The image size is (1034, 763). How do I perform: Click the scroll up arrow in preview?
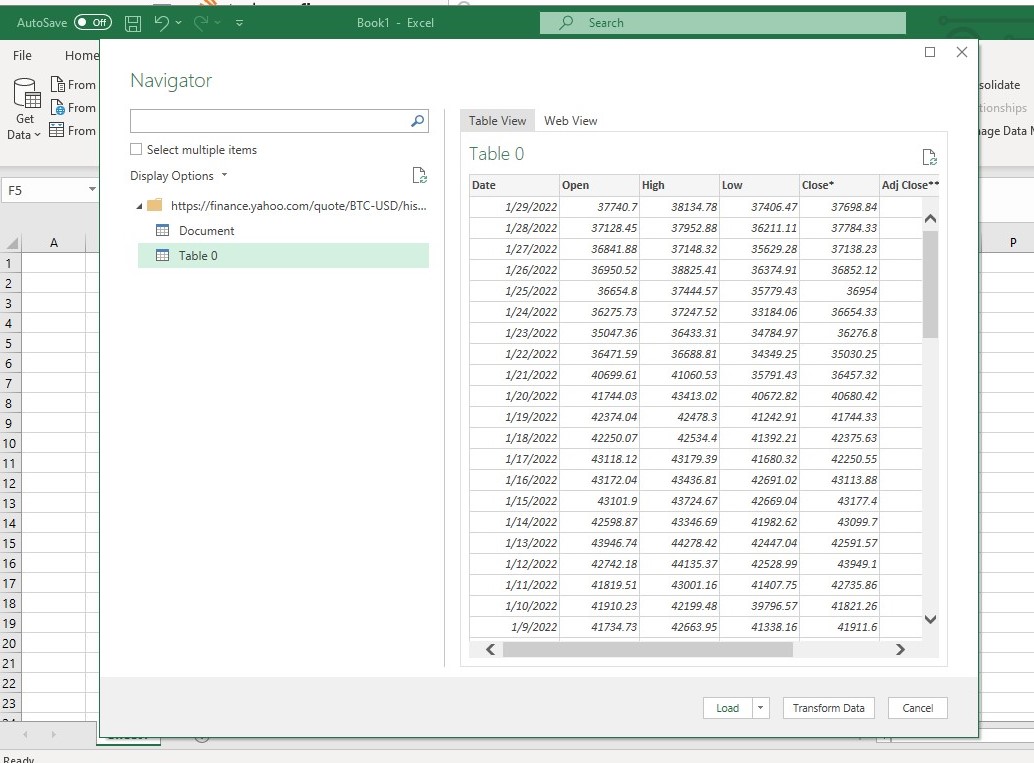click(x=930, y=219)
